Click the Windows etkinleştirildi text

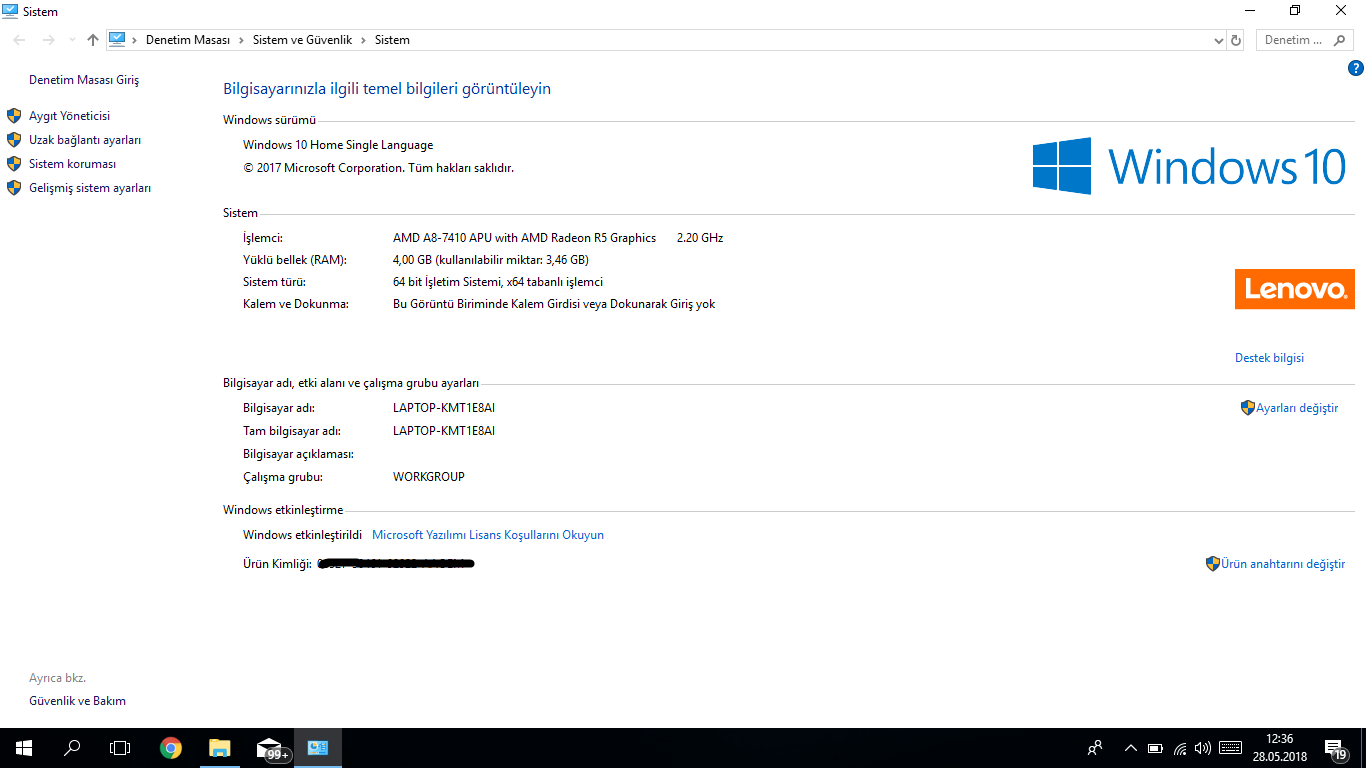coord(302,535)
